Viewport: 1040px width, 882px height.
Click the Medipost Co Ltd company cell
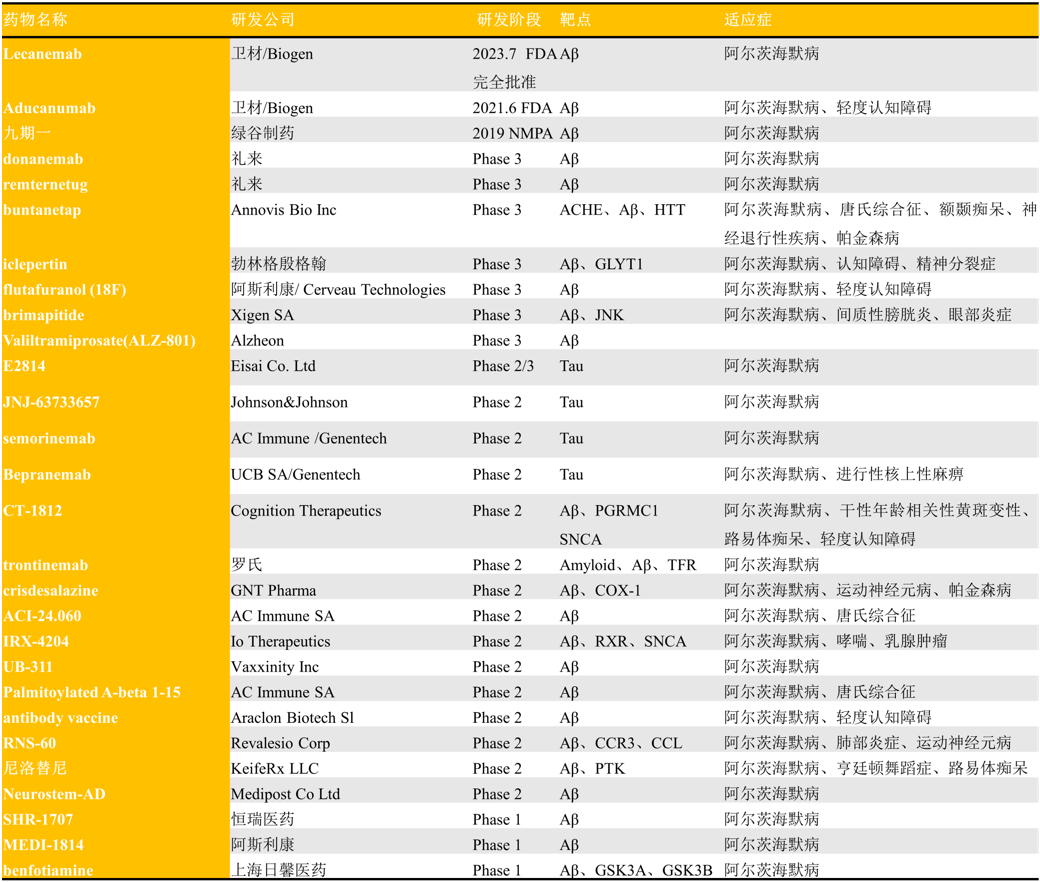point(285,794)
